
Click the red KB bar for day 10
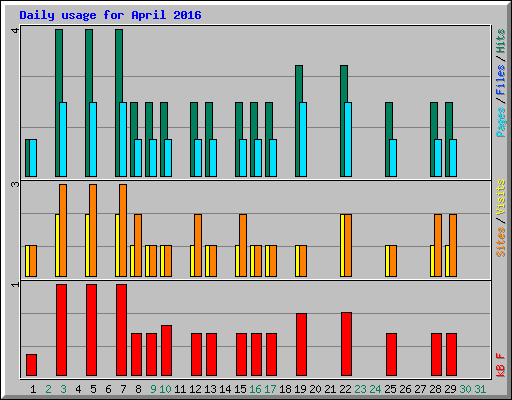click(x=166, y=351)
